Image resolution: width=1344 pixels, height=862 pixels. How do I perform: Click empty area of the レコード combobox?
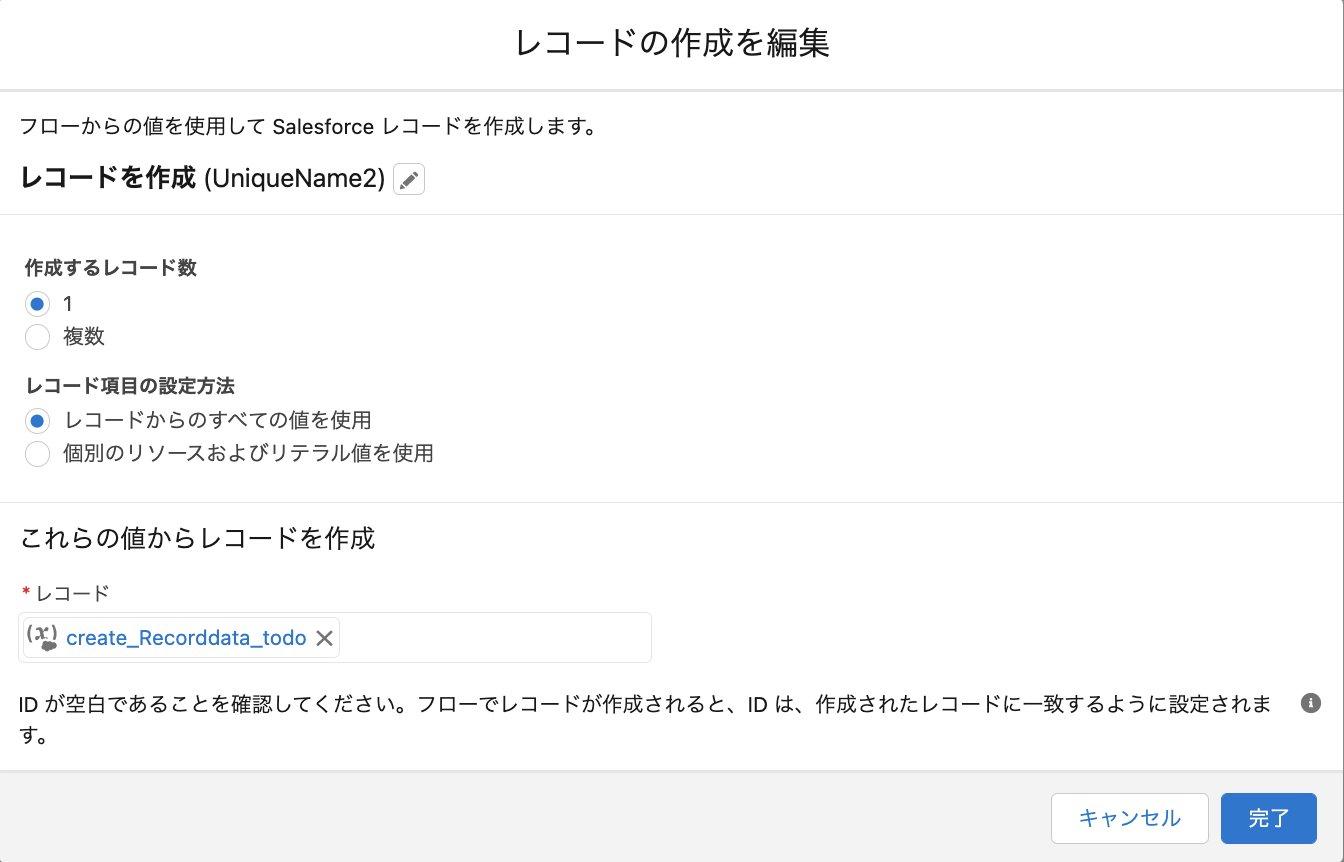click(495, 638)
